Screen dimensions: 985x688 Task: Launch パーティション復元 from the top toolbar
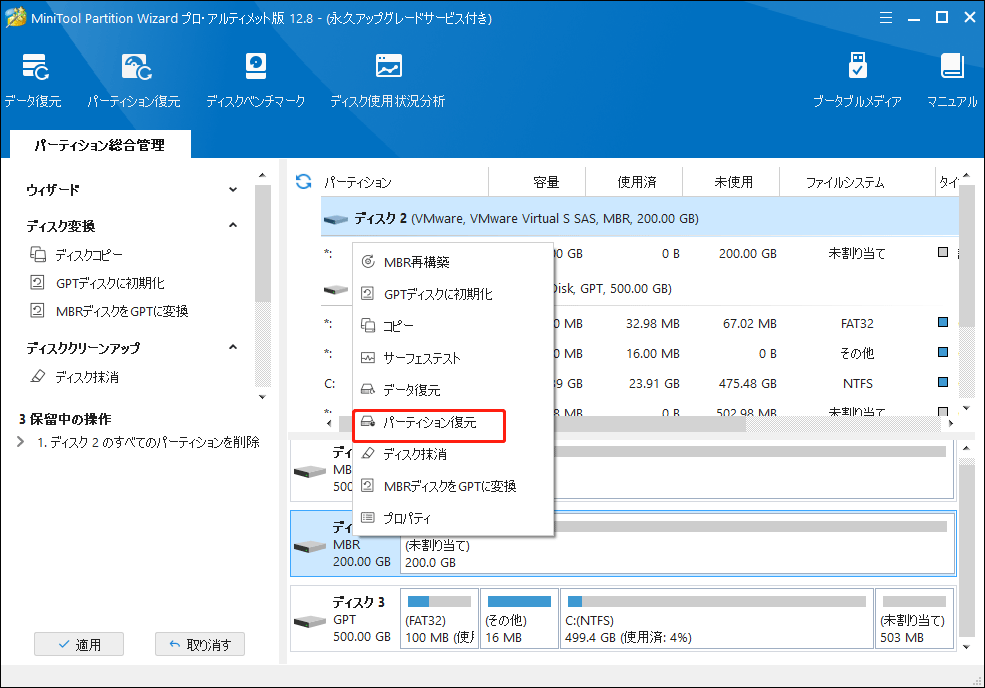pyautogui.click(x=133, y=80)
